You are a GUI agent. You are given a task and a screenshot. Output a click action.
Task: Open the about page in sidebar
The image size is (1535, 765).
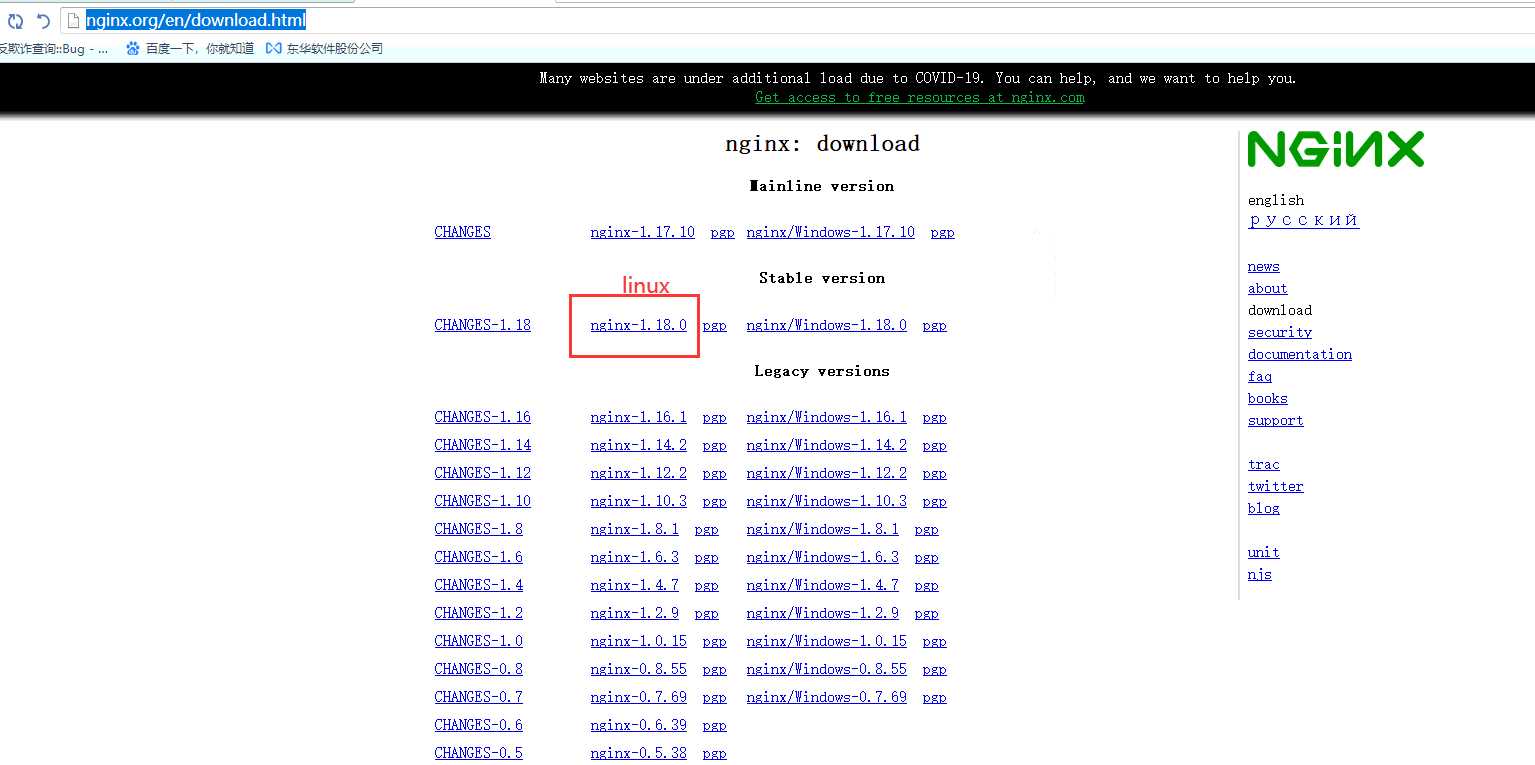coord(1267,289)
